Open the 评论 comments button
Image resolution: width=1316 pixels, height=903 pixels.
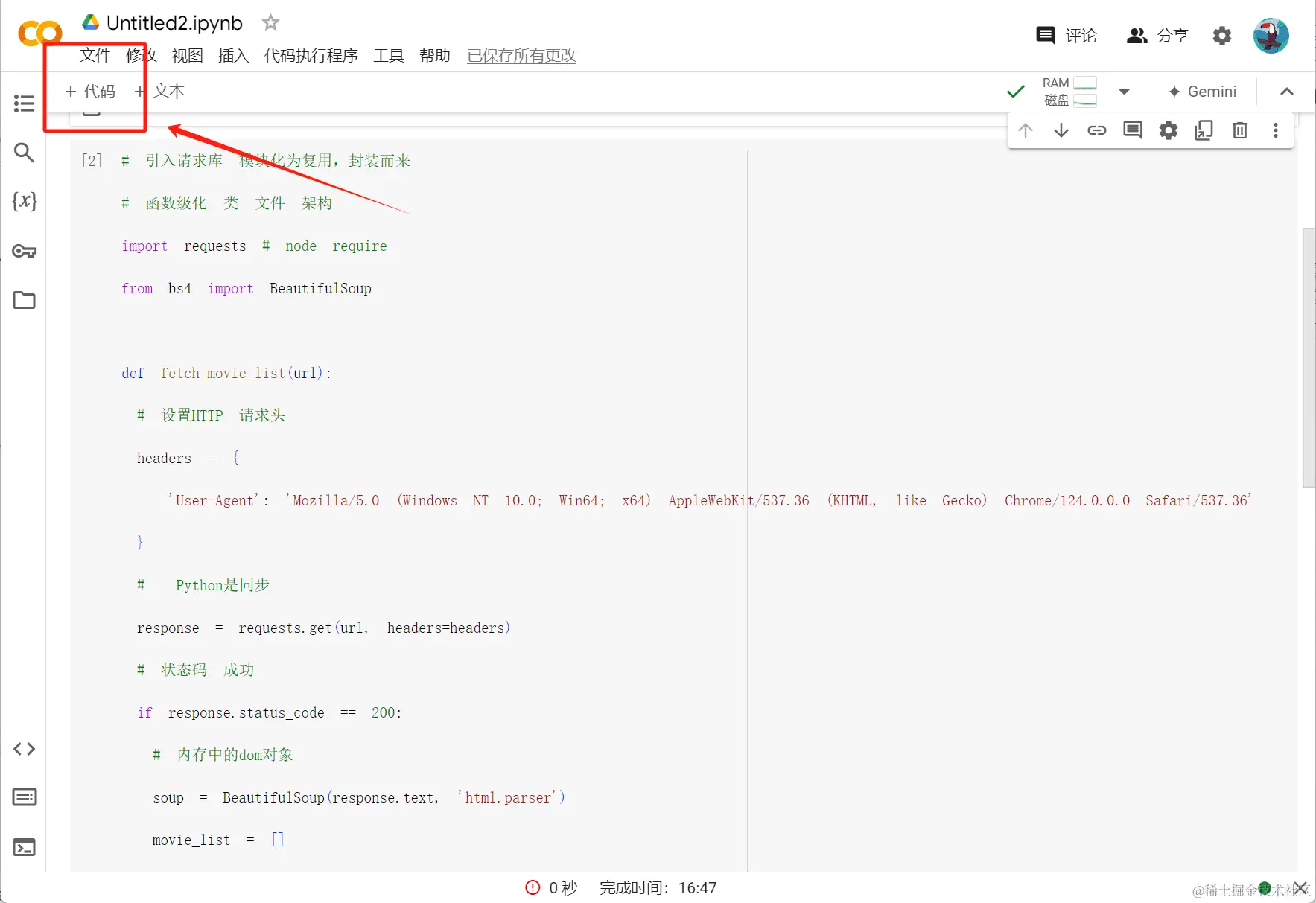tap(1067, 36)
